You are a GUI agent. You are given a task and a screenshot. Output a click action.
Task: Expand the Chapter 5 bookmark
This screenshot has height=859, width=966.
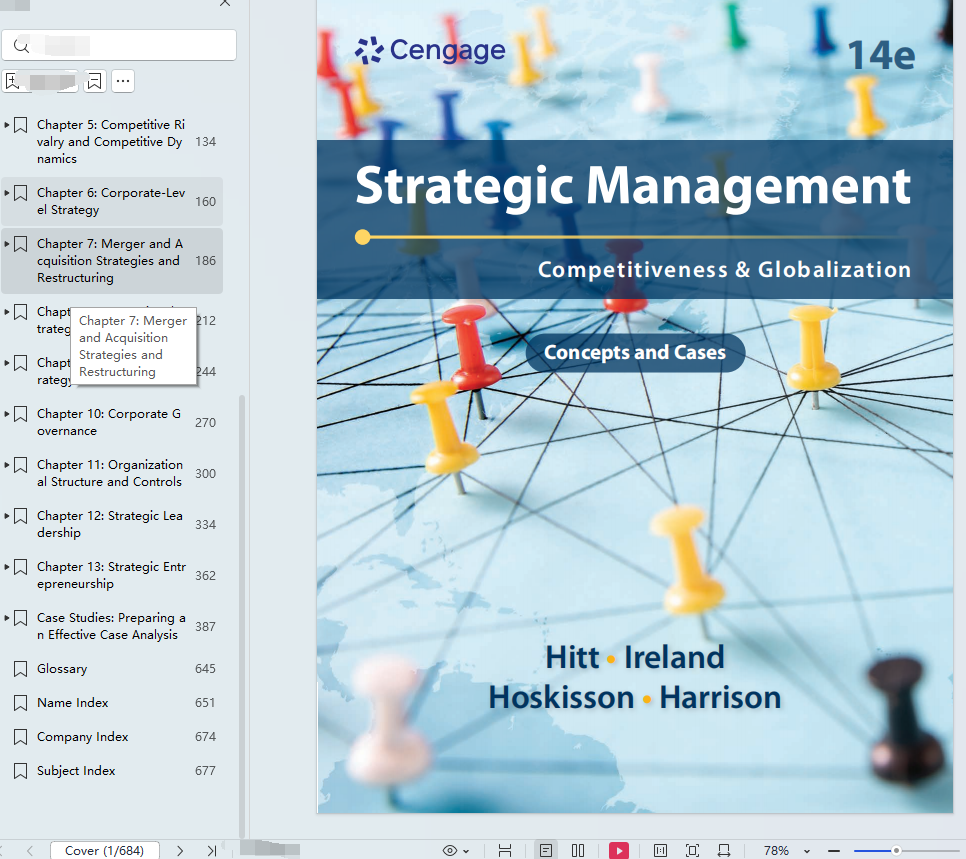click(x=6, y=125)
